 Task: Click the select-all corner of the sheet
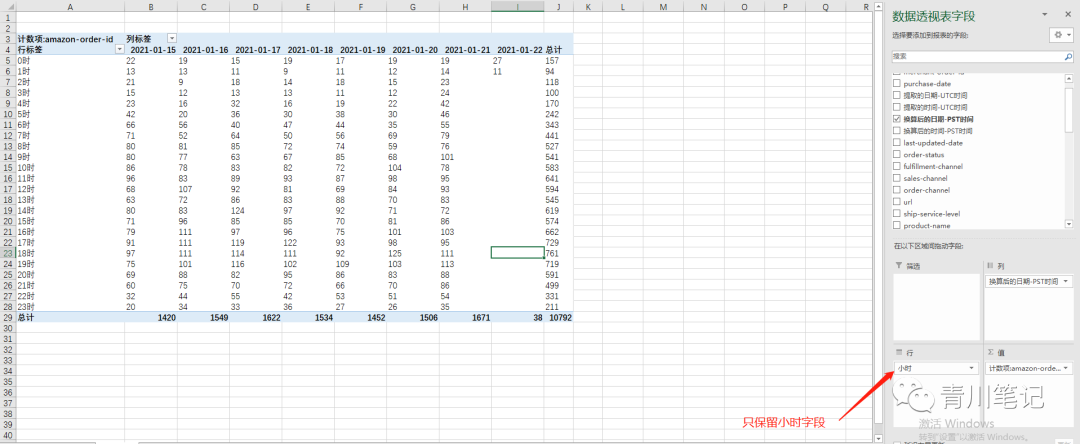coord(7,6)
